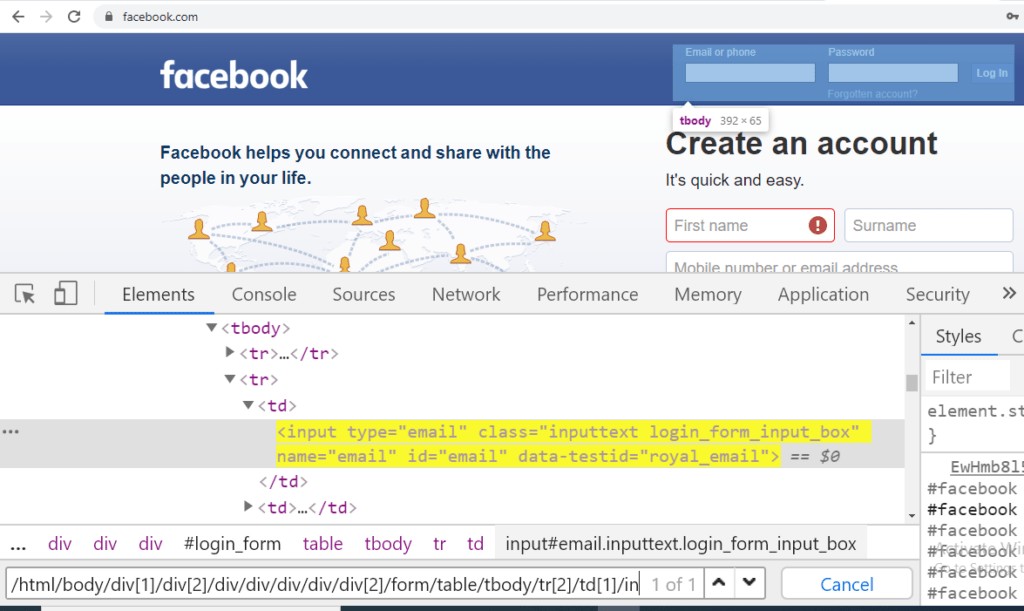Open the Network panel
Screen dimensions: 1024x611
point(465,293)
